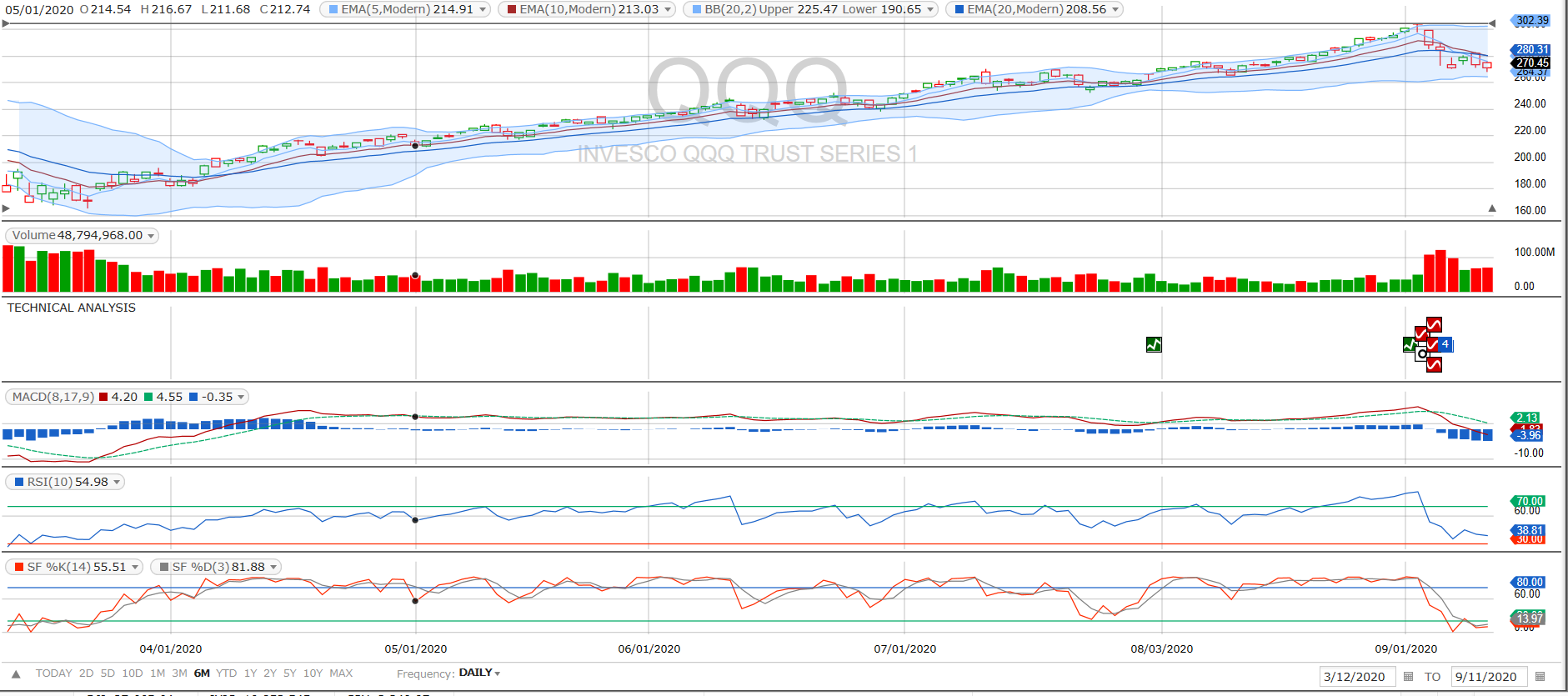Click the EMA(5,Modern) light blue color swatch
Viewport: 1568px width, 696px height.
click(x=333, y=10)
